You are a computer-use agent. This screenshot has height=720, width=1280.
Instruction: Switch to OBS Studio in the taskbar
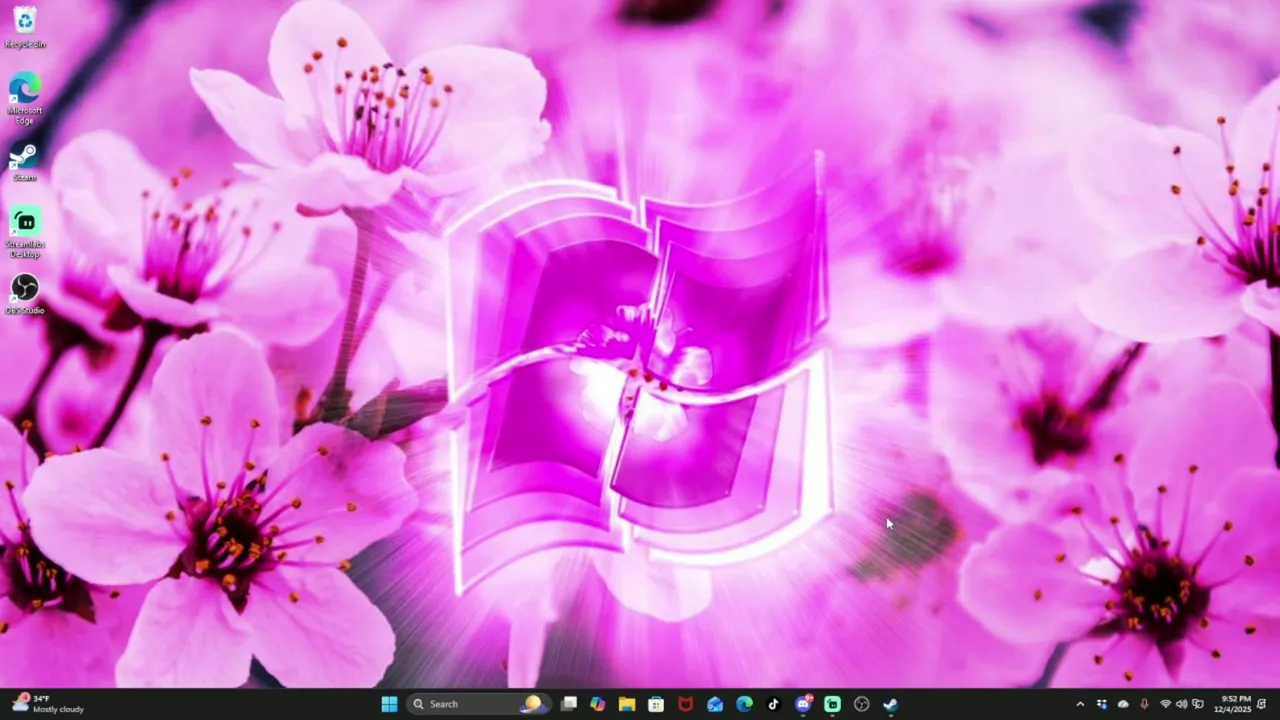862,704
